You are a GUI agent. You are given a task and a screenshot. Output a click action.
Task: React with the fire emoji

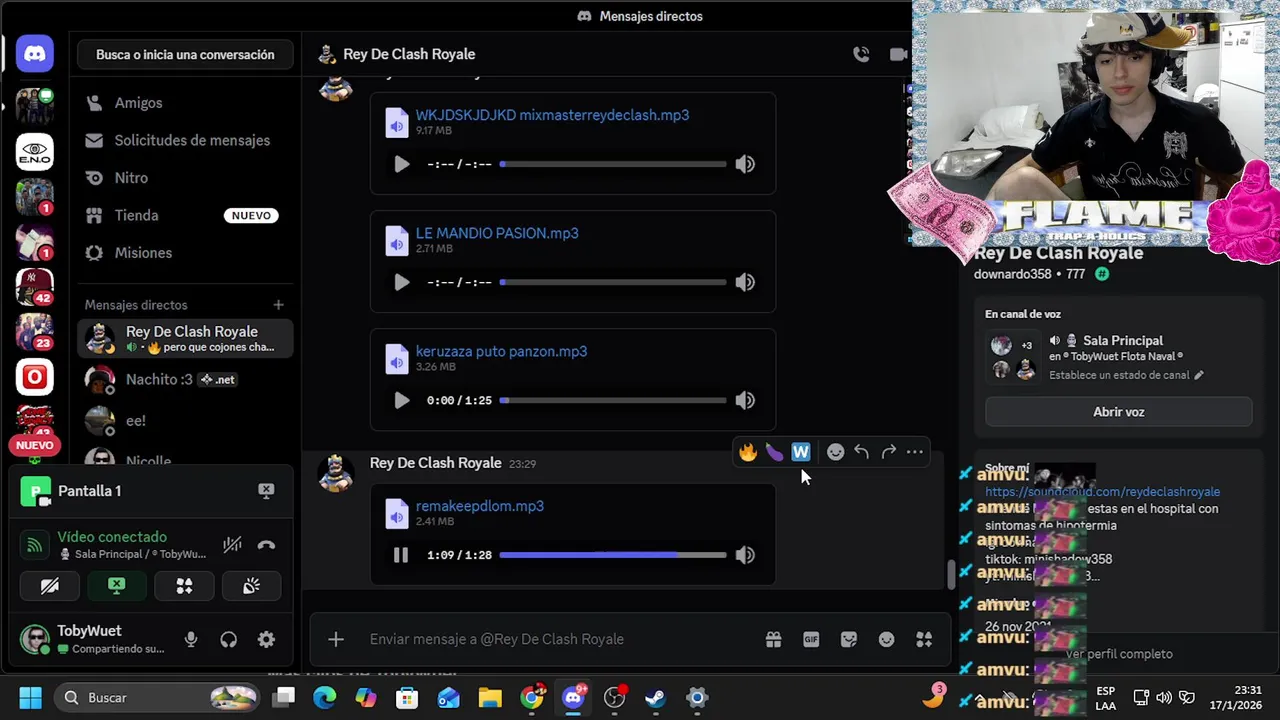click(748, 452)
